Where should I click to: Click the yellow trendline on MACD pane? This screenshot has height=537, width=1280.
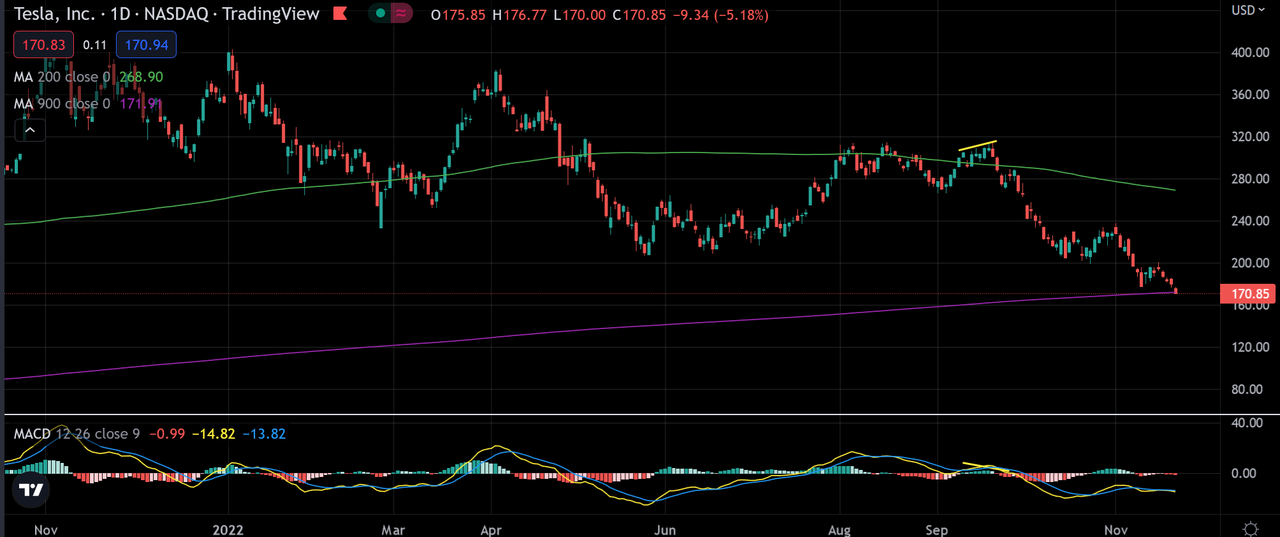(x=985, y=466)
